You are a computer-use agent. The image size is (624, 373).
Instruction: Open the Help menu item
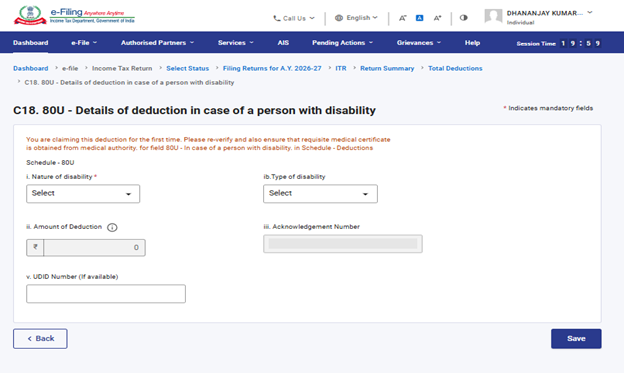[472, 43]
